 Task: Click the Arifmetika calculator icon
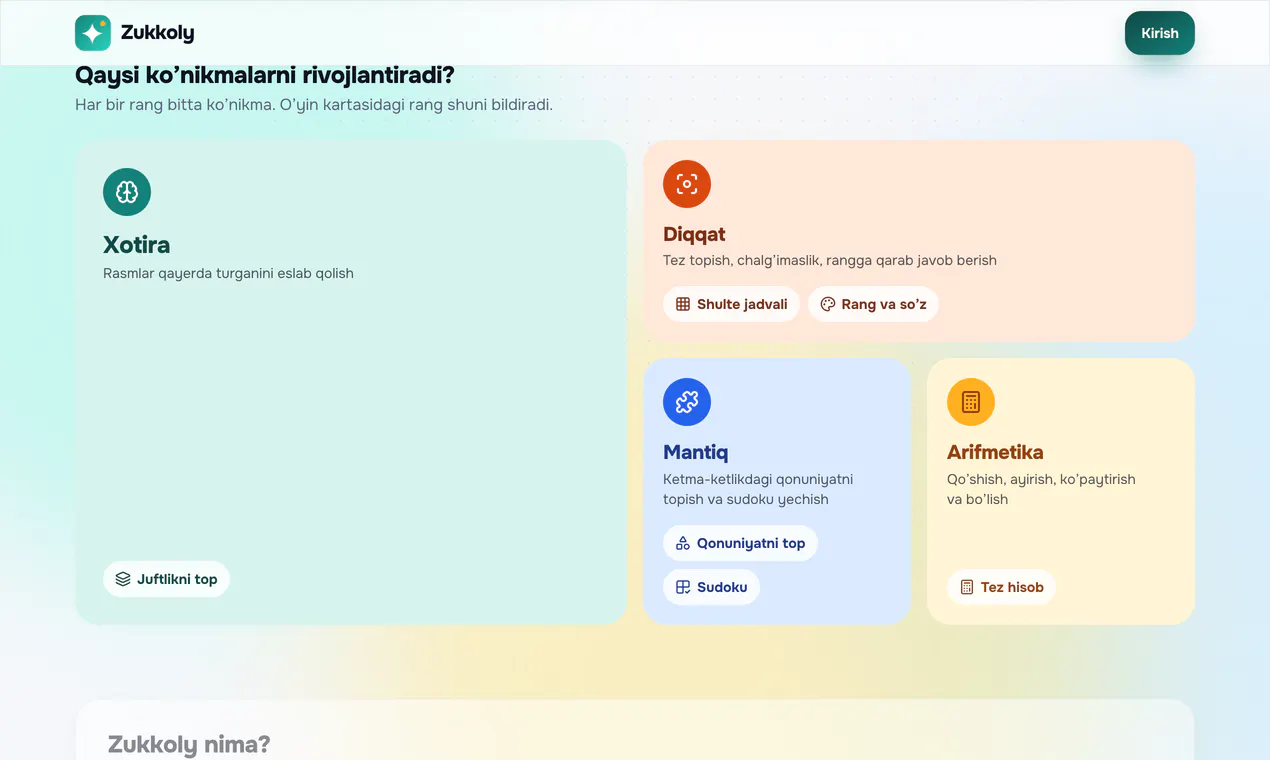[971, 402]
